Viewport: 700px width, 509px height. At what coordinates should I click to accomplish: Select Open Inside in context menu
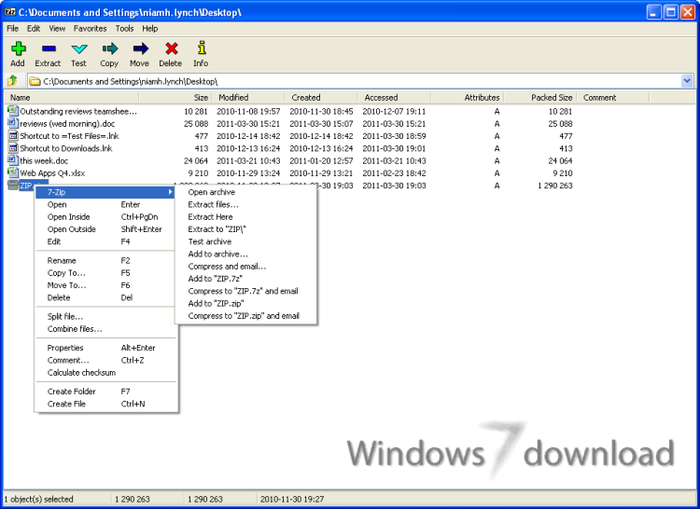click(69, 217)
